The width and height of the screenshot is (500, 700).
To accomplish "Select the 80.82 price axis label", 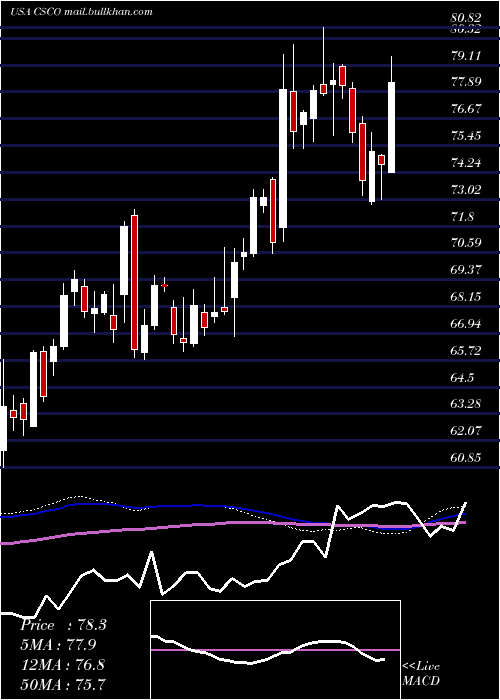I will pos(466,18).
